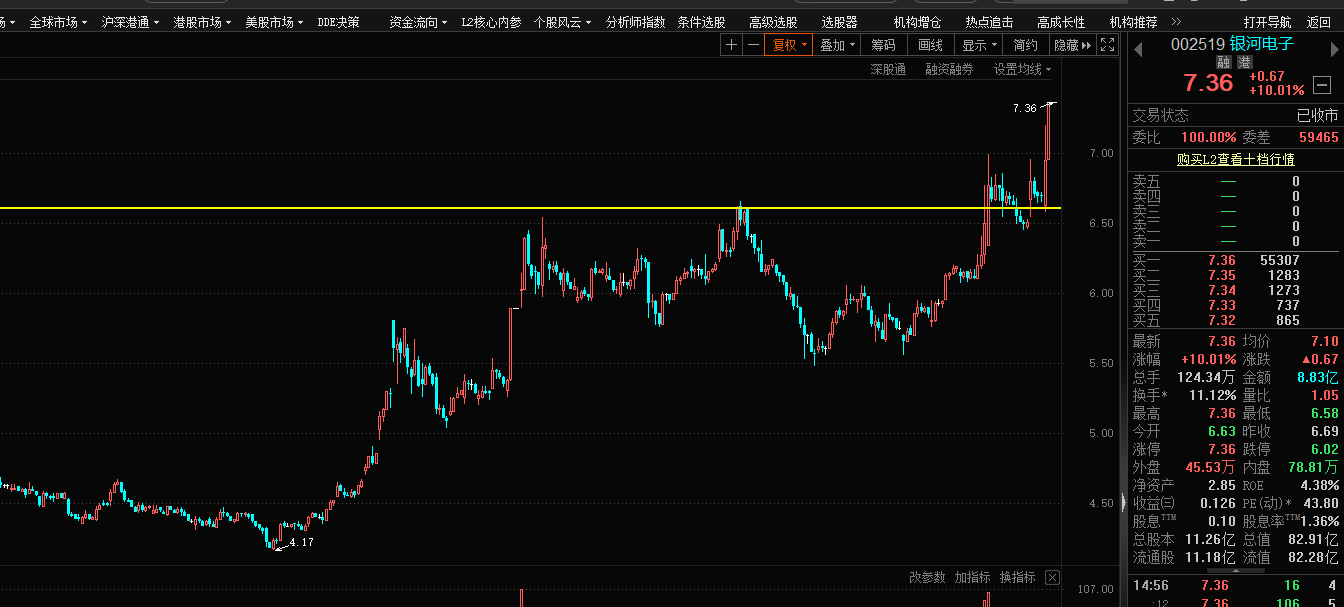Open the 资金流向 menu
The image size is (1344, 607).
tap(418, 21)
